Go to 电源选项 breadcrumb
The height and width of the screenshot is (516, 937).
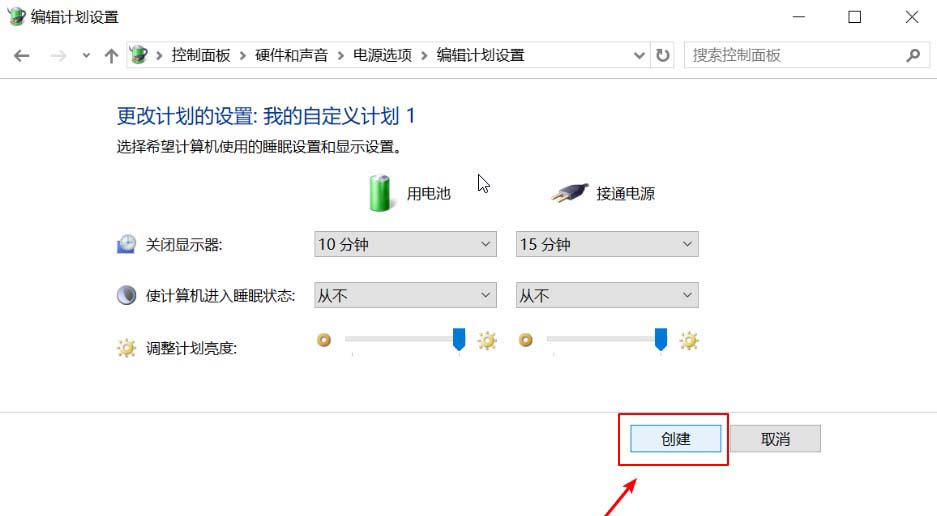tap(382, 56)
